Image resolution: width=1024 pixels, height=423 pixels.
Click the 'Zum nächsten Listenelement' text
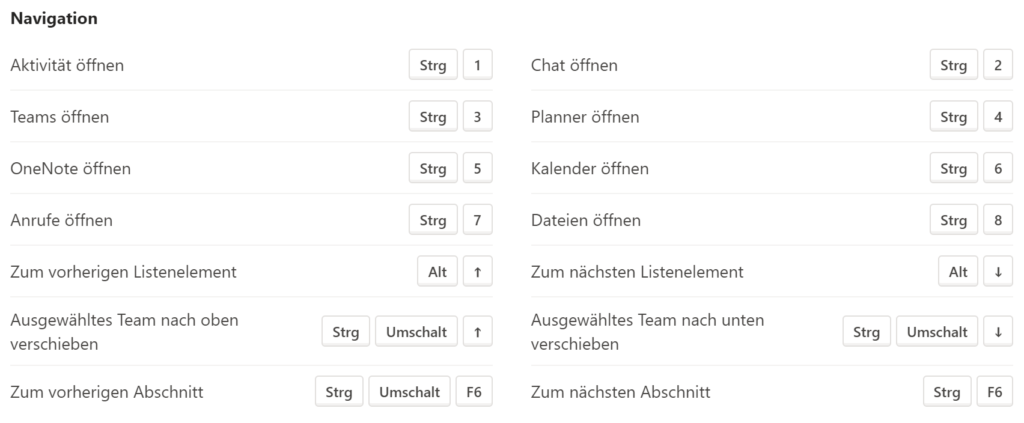[x=637, y=272]
